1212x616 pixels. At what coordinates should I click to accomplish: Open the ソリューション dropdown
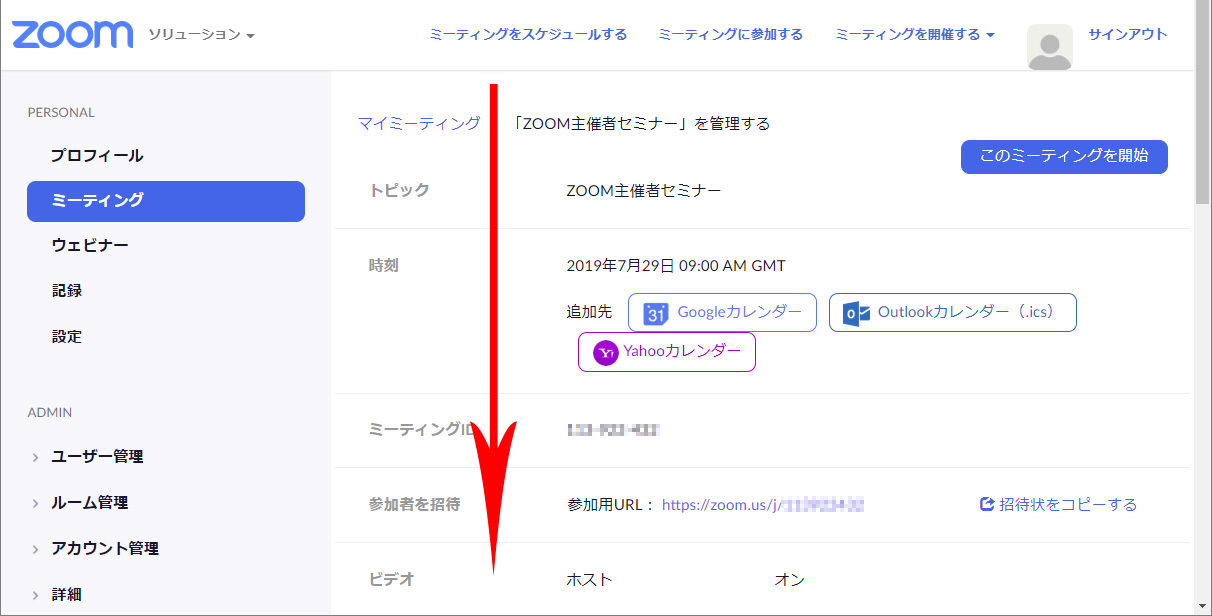tap(201, 35)
